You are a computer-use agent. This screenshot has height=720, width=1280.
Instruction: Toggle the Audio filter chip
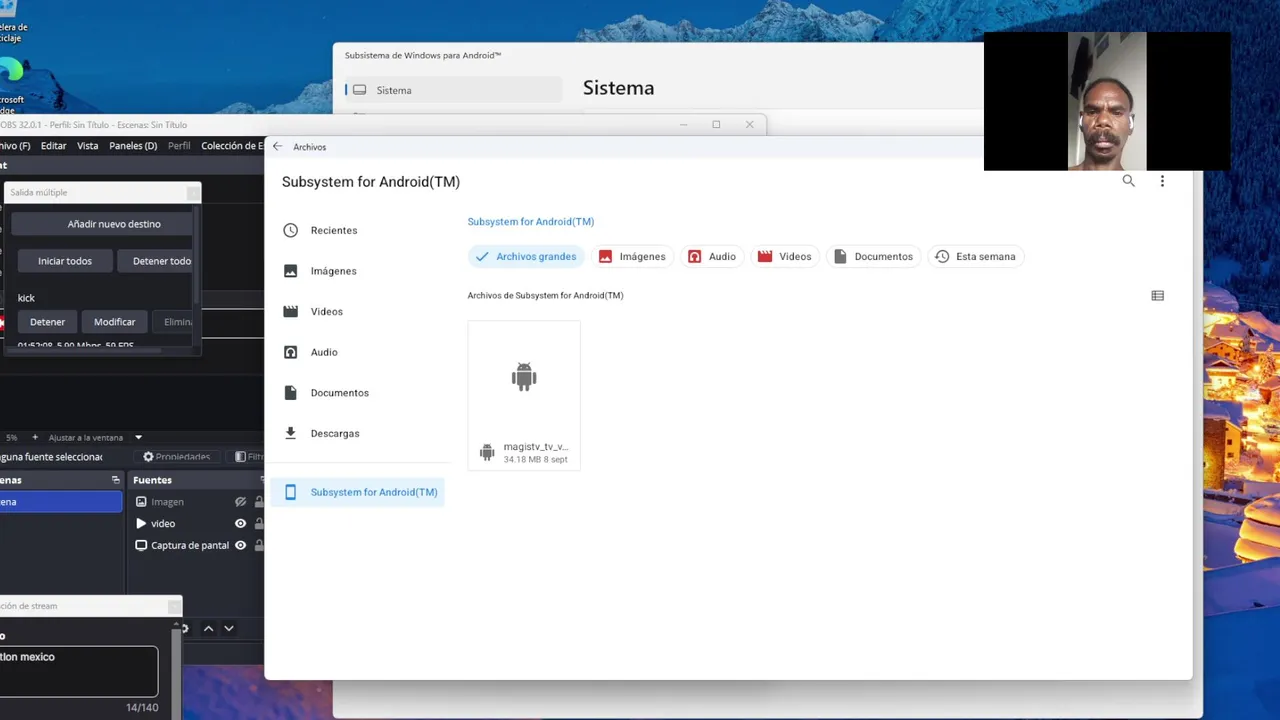pyautogui.click(x=712, y=257)
